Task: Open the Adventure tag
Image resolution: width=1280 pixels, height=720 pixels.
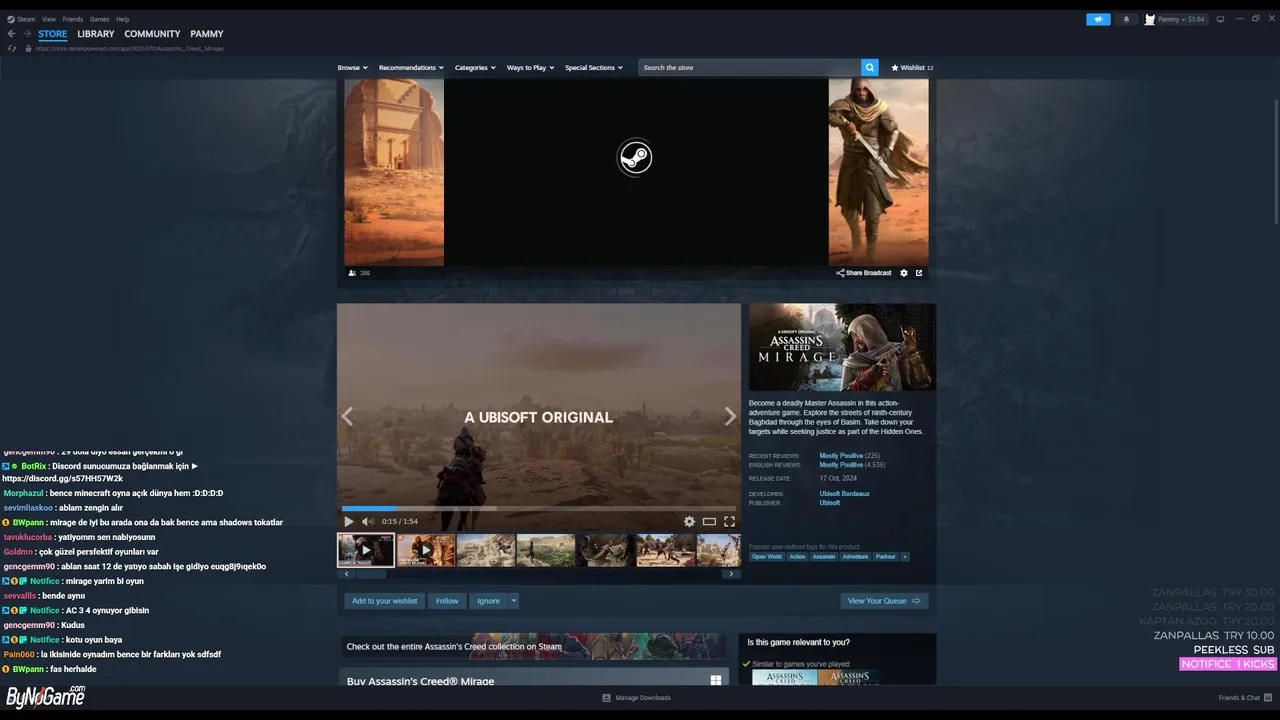Action: pos(855,556)
